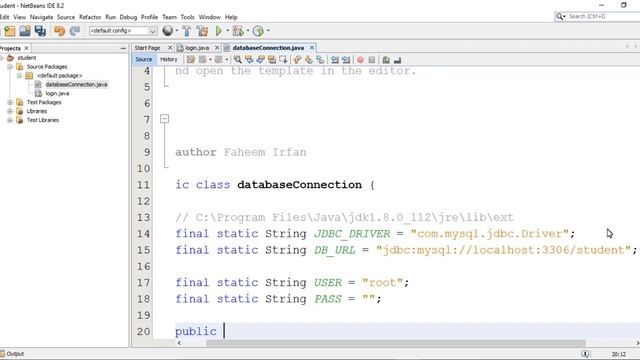Collapse the code fold at line 7
Screen dimensions: 640x360
tap(164, 119)
